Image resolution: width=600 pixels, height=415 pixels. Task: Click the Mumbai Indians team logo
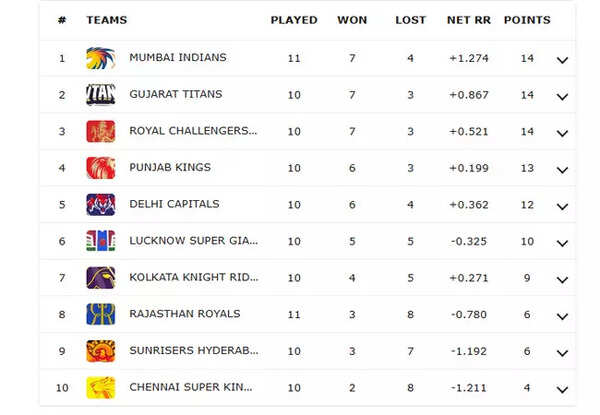tap(100, 58)
